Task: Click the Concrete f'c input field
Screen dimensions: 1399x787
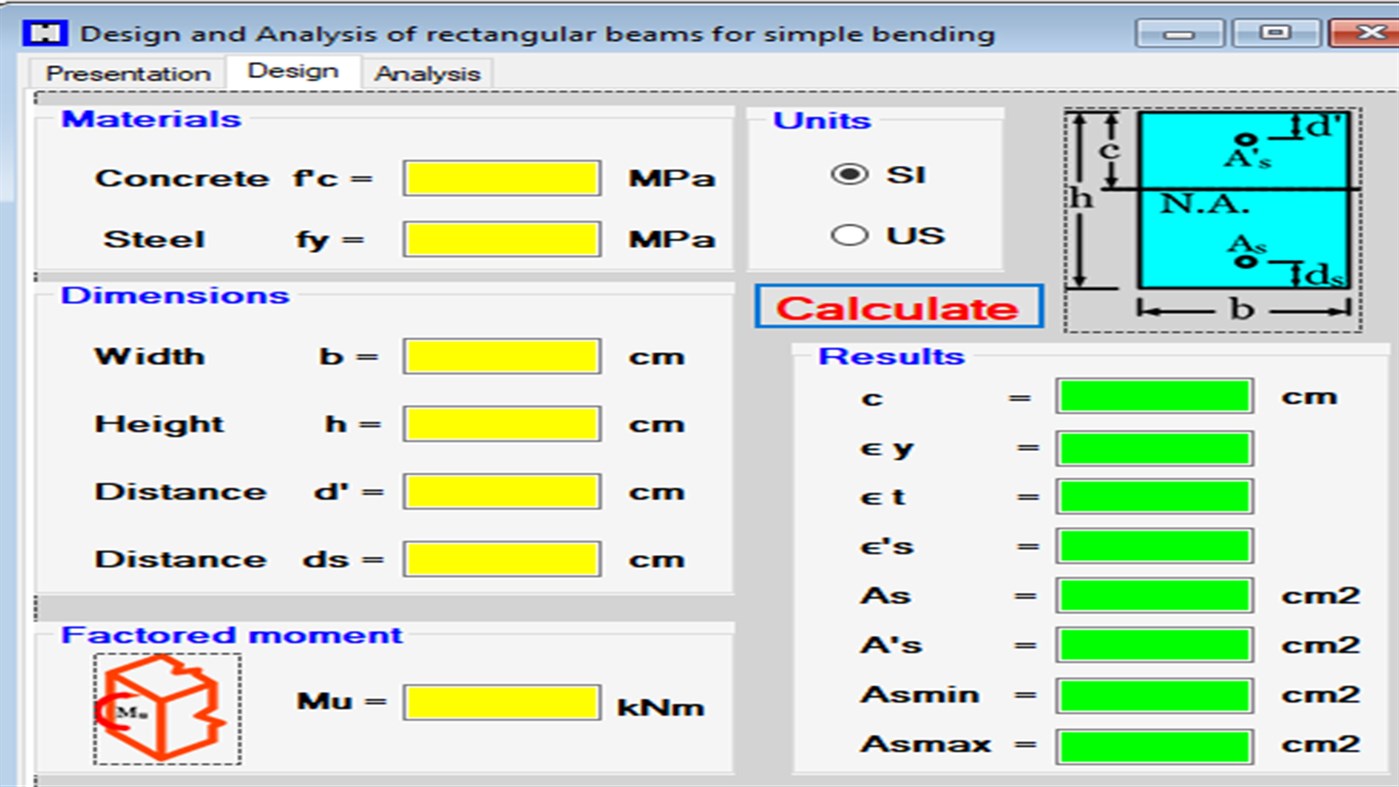Action: 500,177
